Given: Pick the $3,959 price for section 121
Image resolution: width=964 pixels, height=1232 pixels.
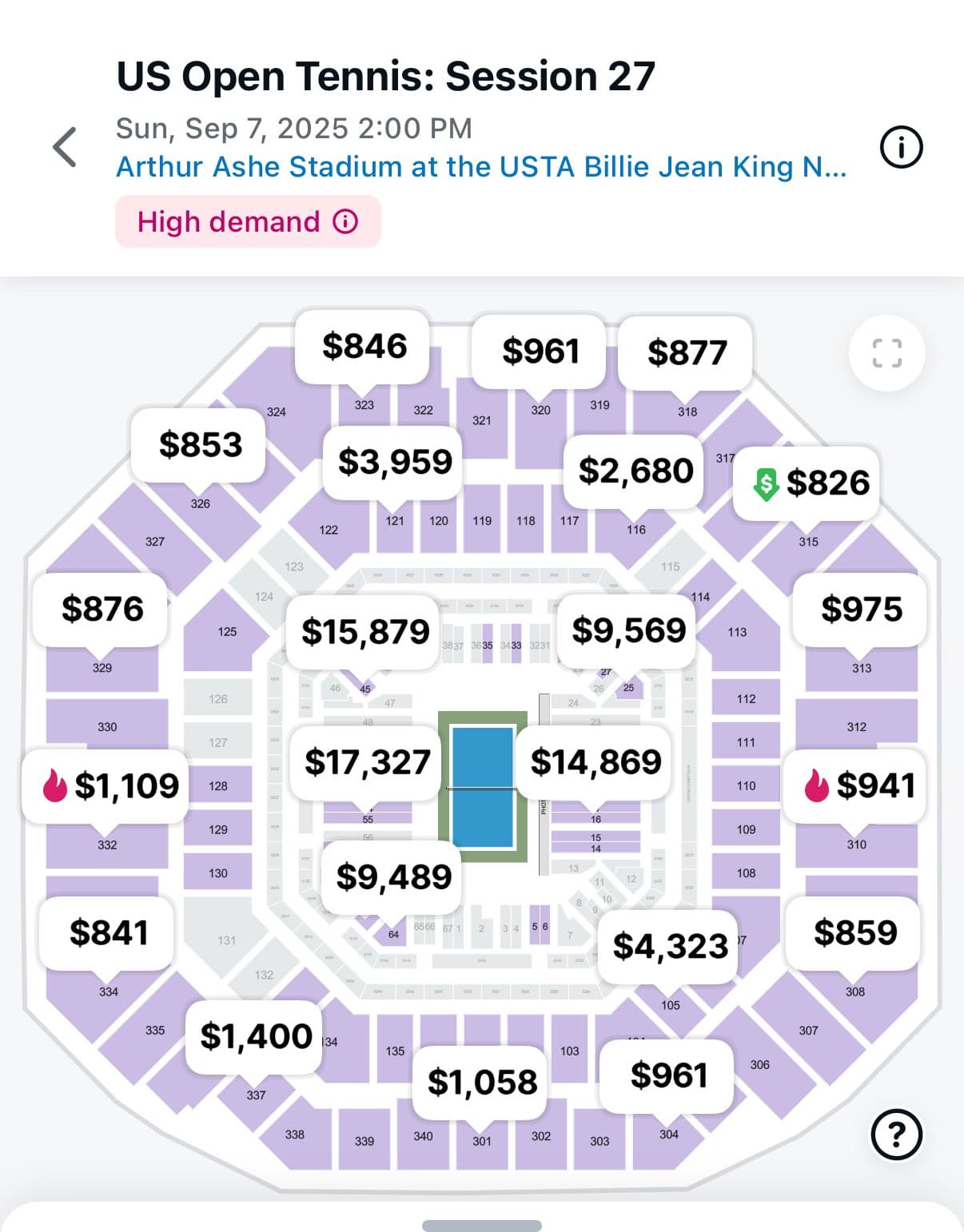Looking at the screenshot, I should tap(393, 462).
